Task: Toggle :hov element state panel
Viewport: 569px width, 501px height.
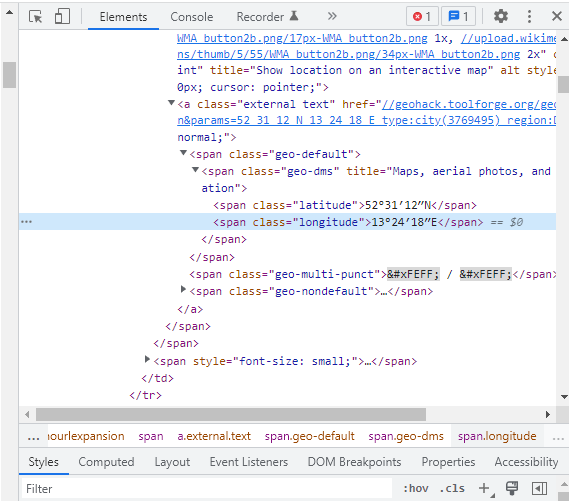Action: (x=416, y=489)
